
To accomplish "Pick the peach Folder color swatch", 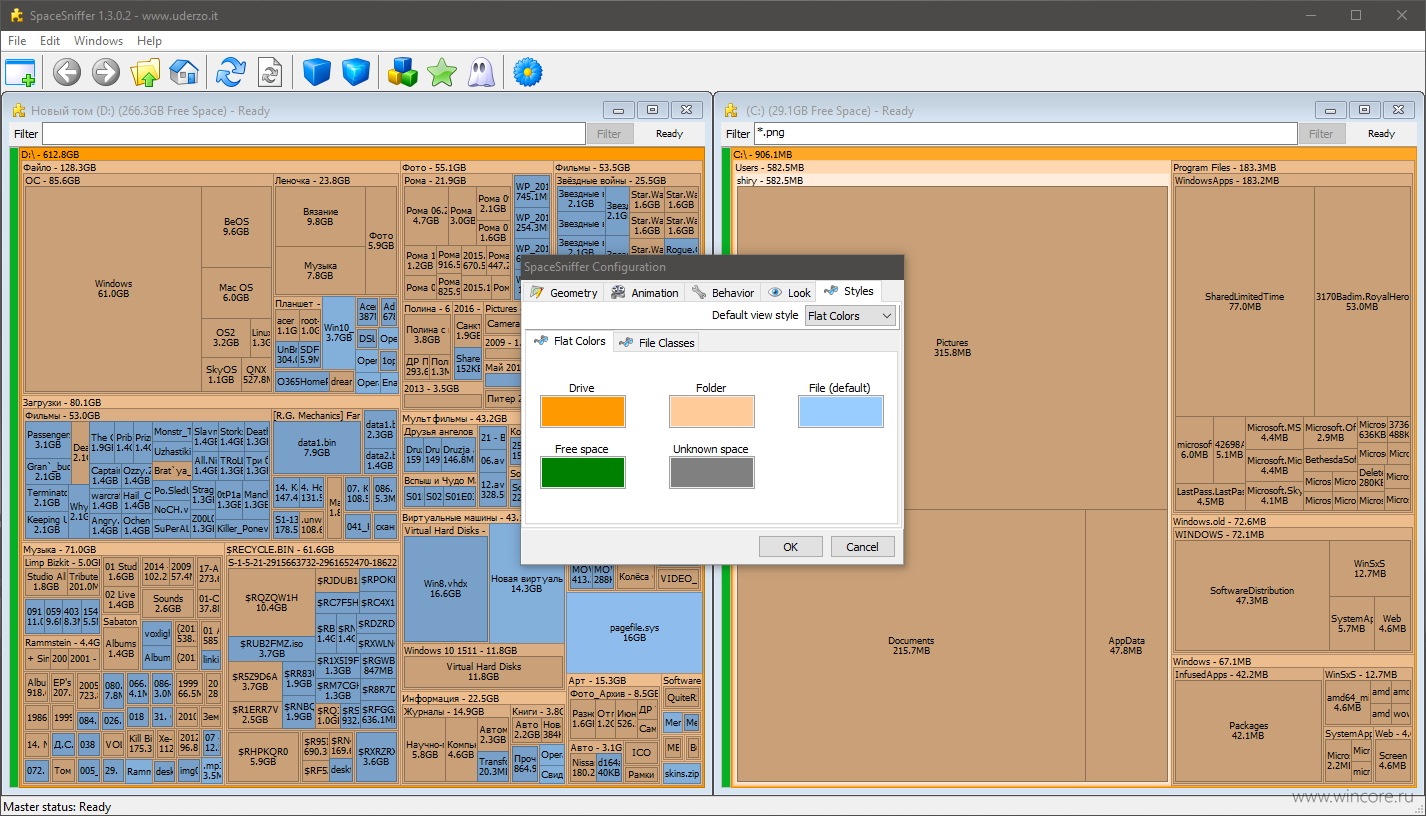I will click(x=711, y=411).
